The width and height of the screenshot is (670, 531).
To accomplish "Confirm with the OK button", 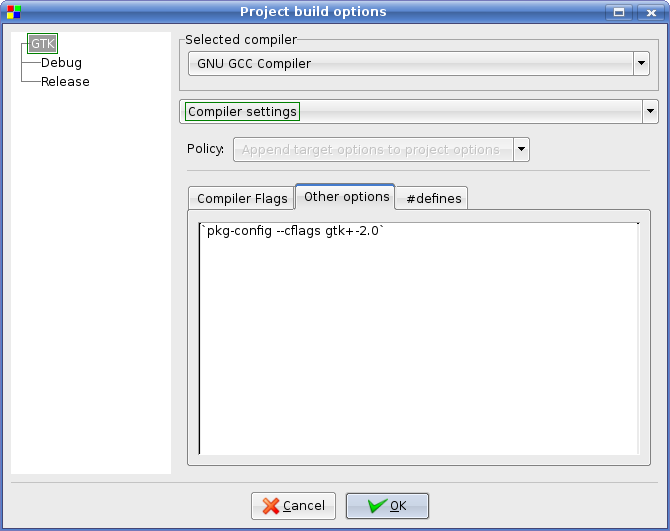I will 387,506.
